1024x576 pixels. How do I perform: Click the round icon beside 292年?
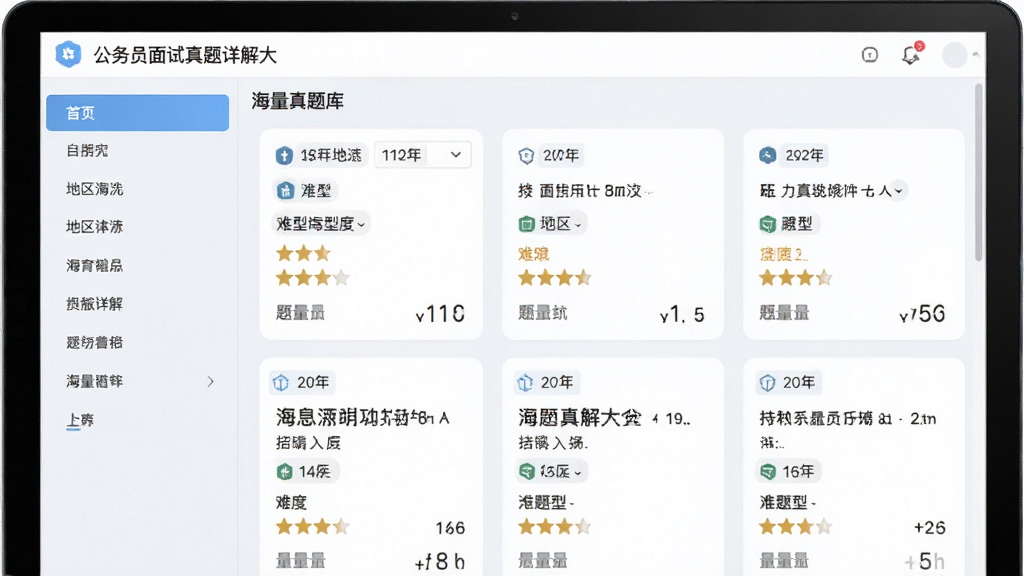768,155
